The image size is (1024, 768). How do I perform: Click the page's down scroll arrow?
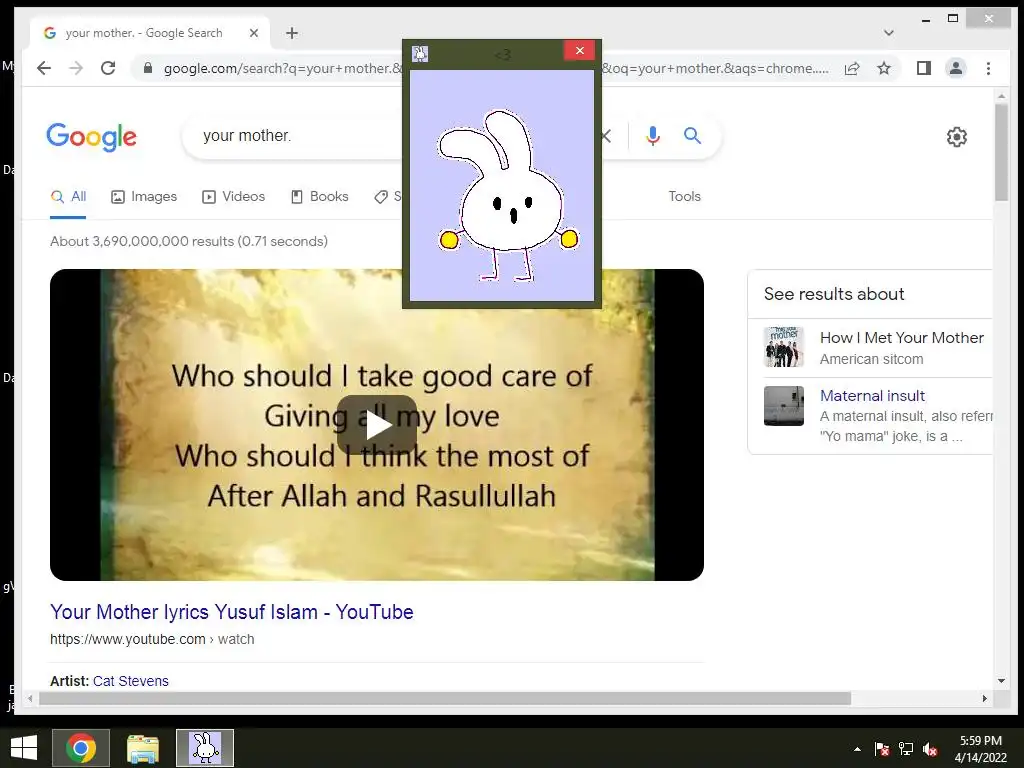tap(1002, 680)
